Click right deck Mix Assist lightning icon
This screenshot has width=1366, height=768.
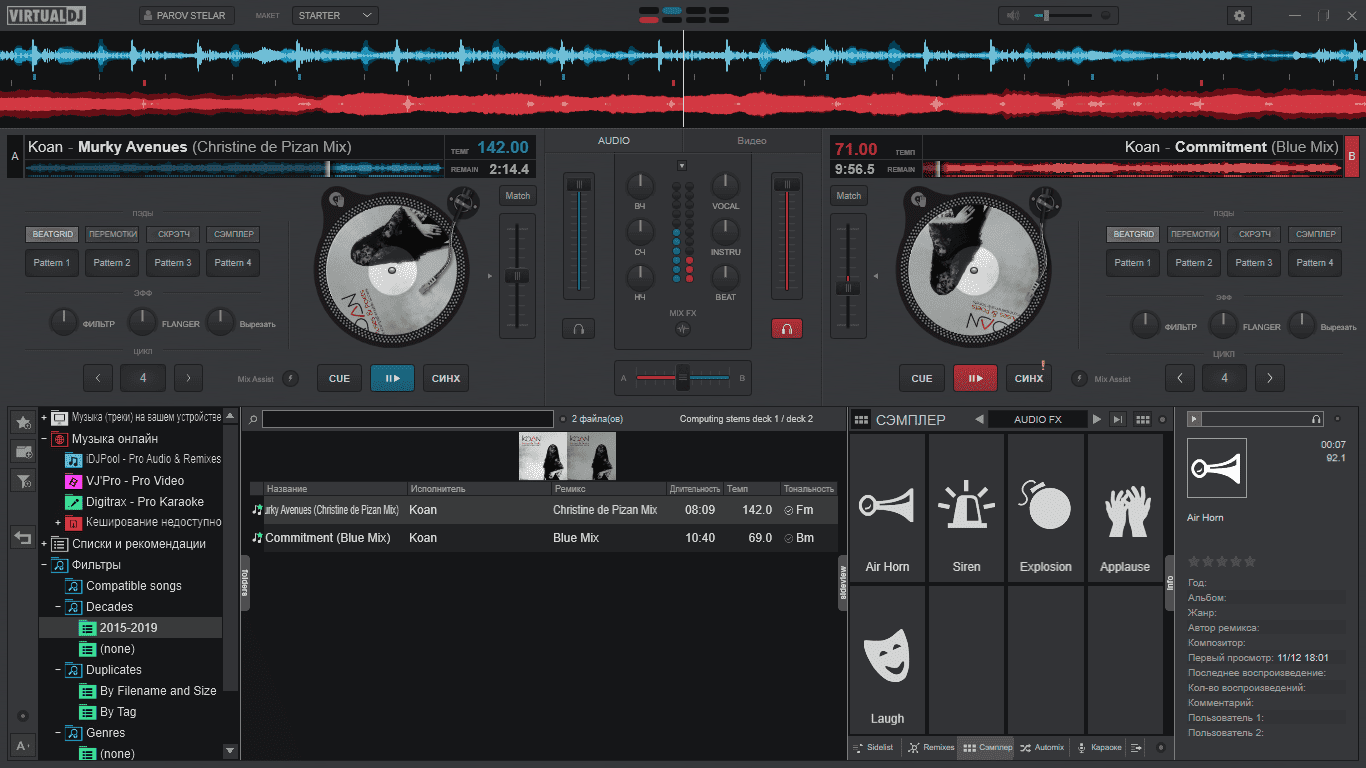click(1080, 379)
